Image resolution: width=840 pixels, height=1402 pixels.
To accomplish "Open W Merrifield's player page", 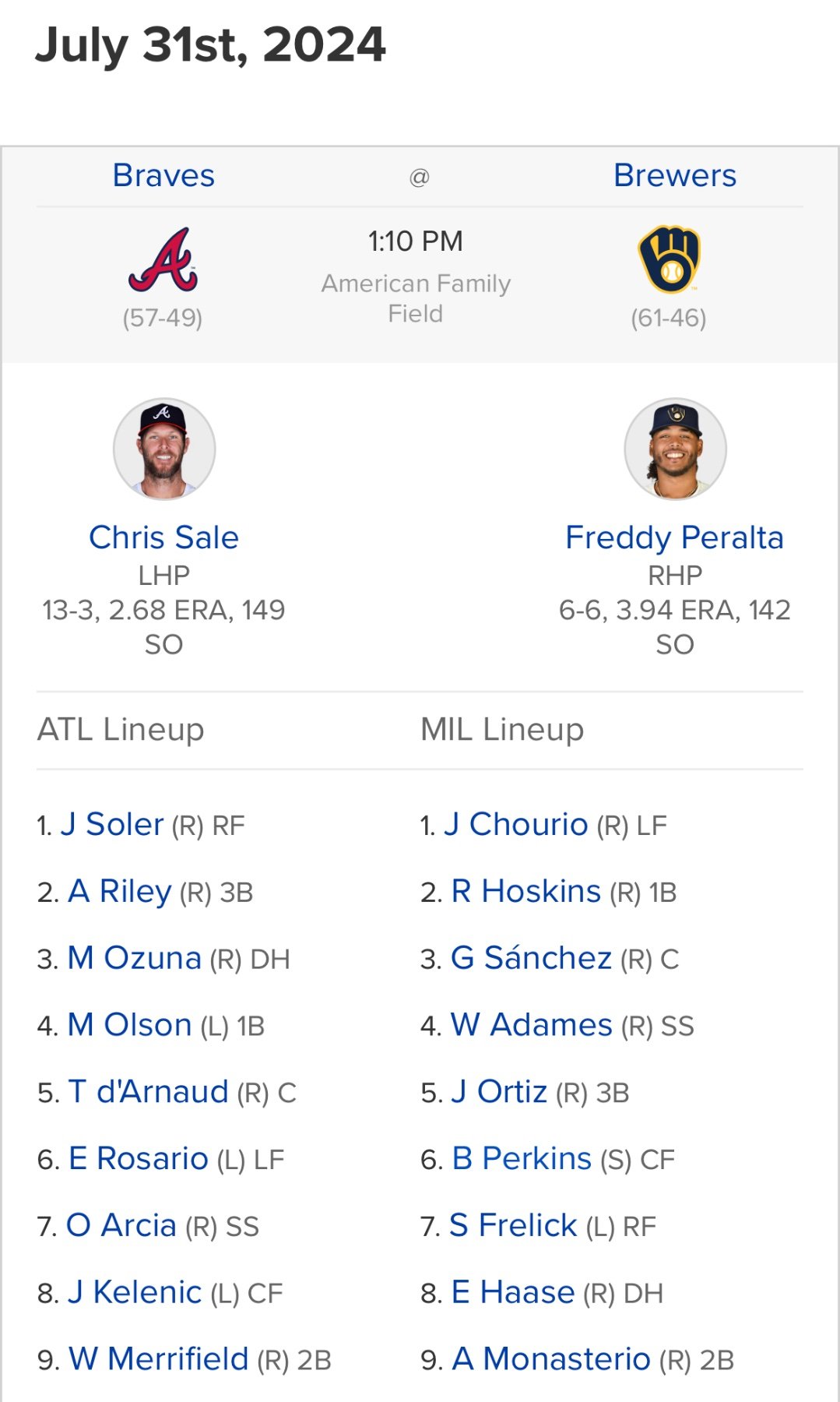I will [x=159, y=1359].
